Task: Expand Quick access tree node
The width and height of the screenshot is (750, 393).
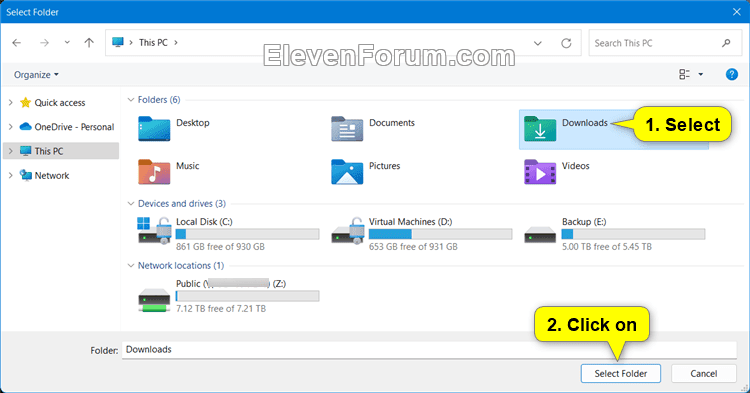Action: point(11,102)
